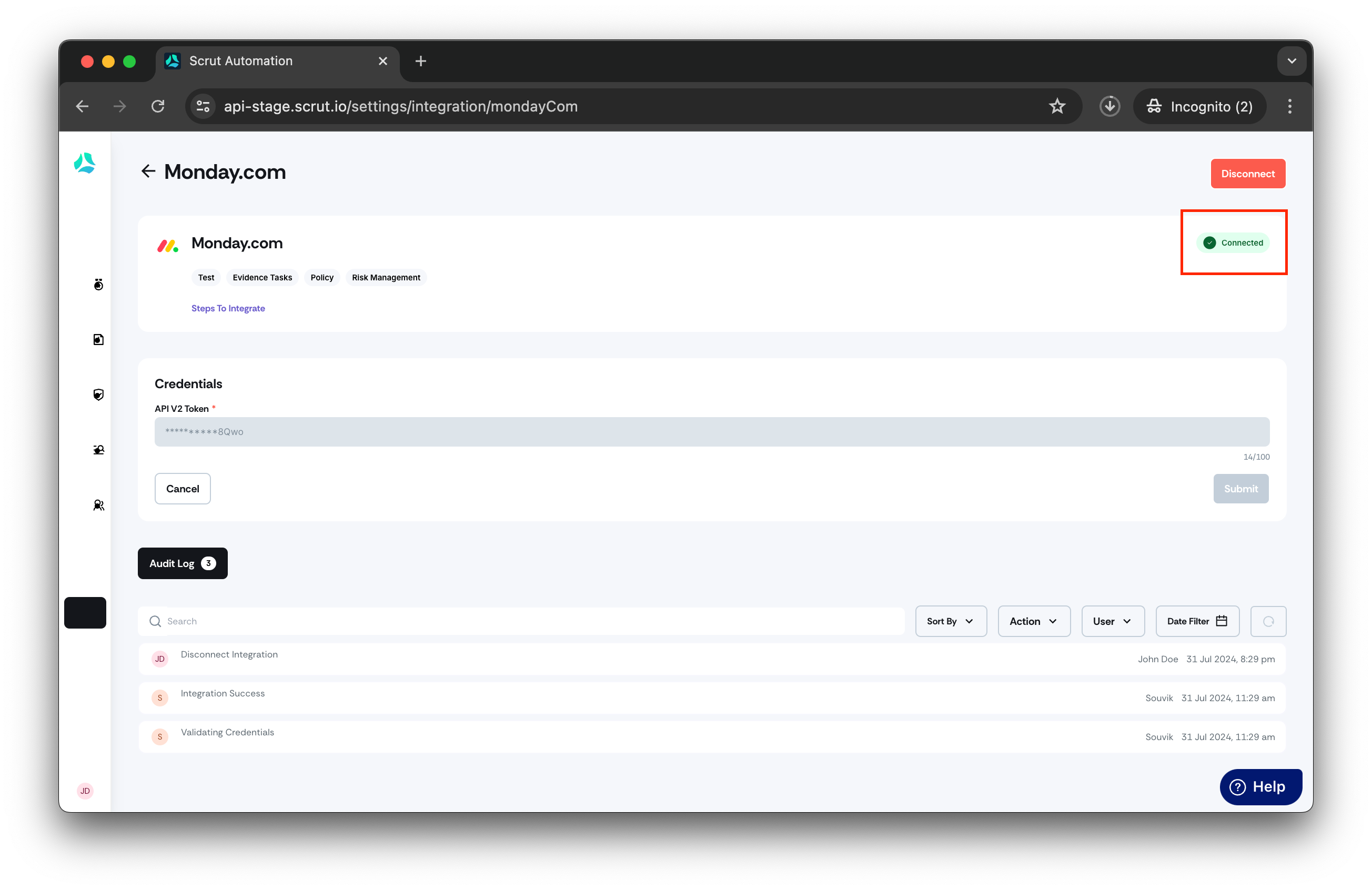
Task: Click the Incognito (2) profile button
Action: (1199, 106)
